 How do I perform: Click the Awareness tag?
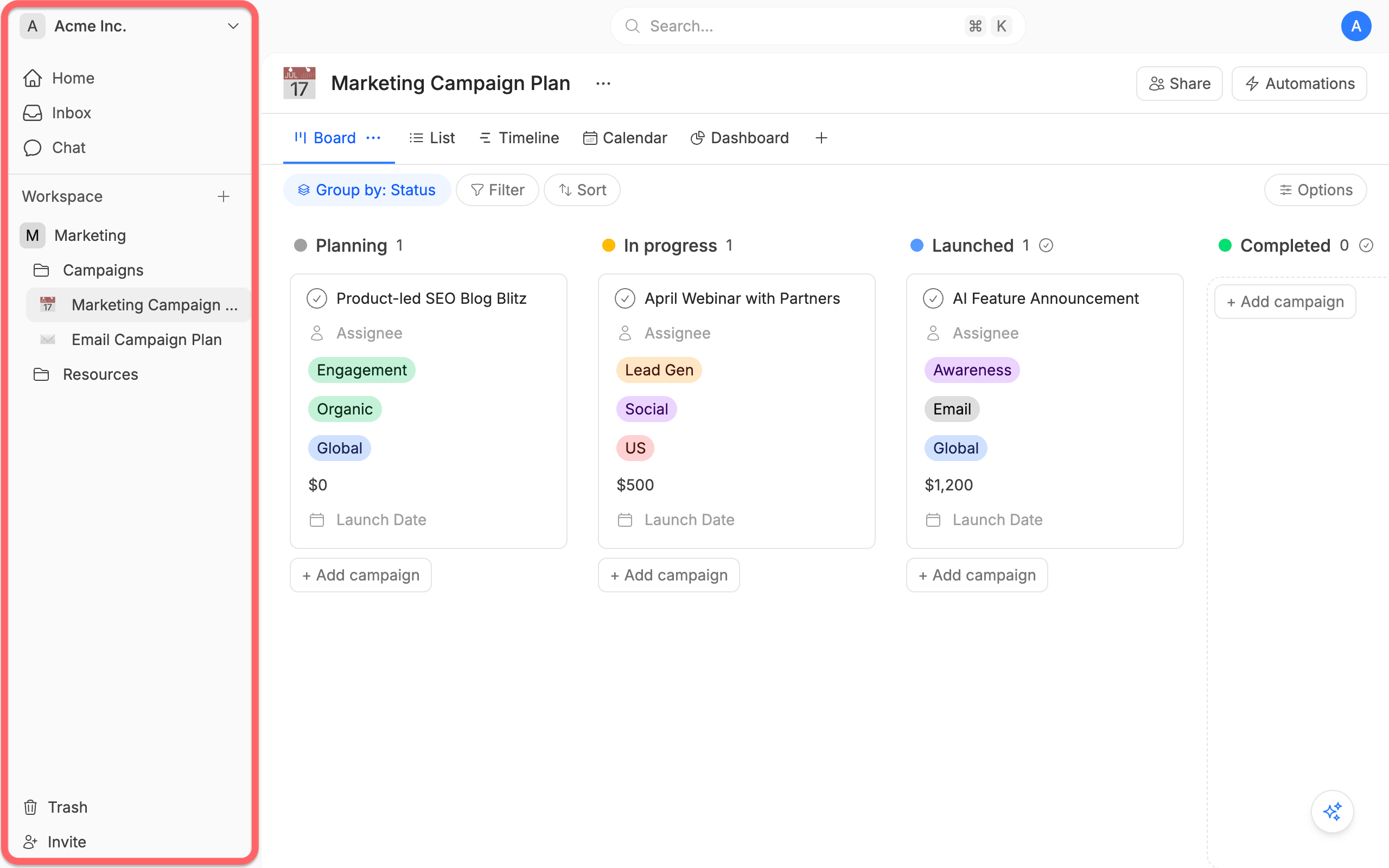[972, 369]
